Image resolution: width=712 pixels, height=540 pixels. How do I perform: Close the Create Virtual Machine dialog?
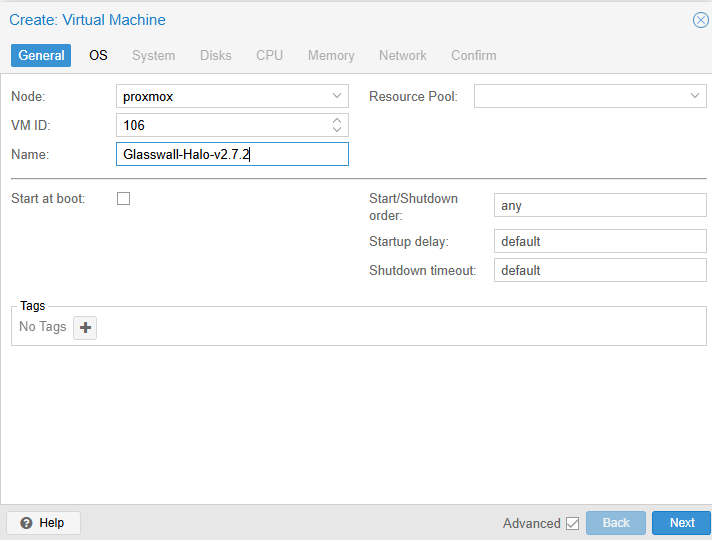700,20
